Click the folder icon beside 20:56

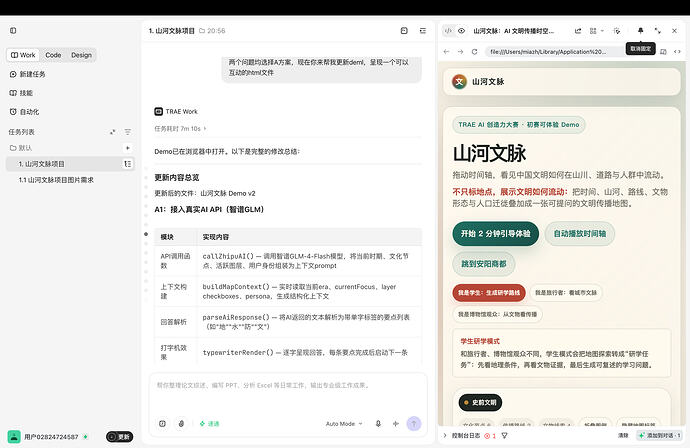202,31
